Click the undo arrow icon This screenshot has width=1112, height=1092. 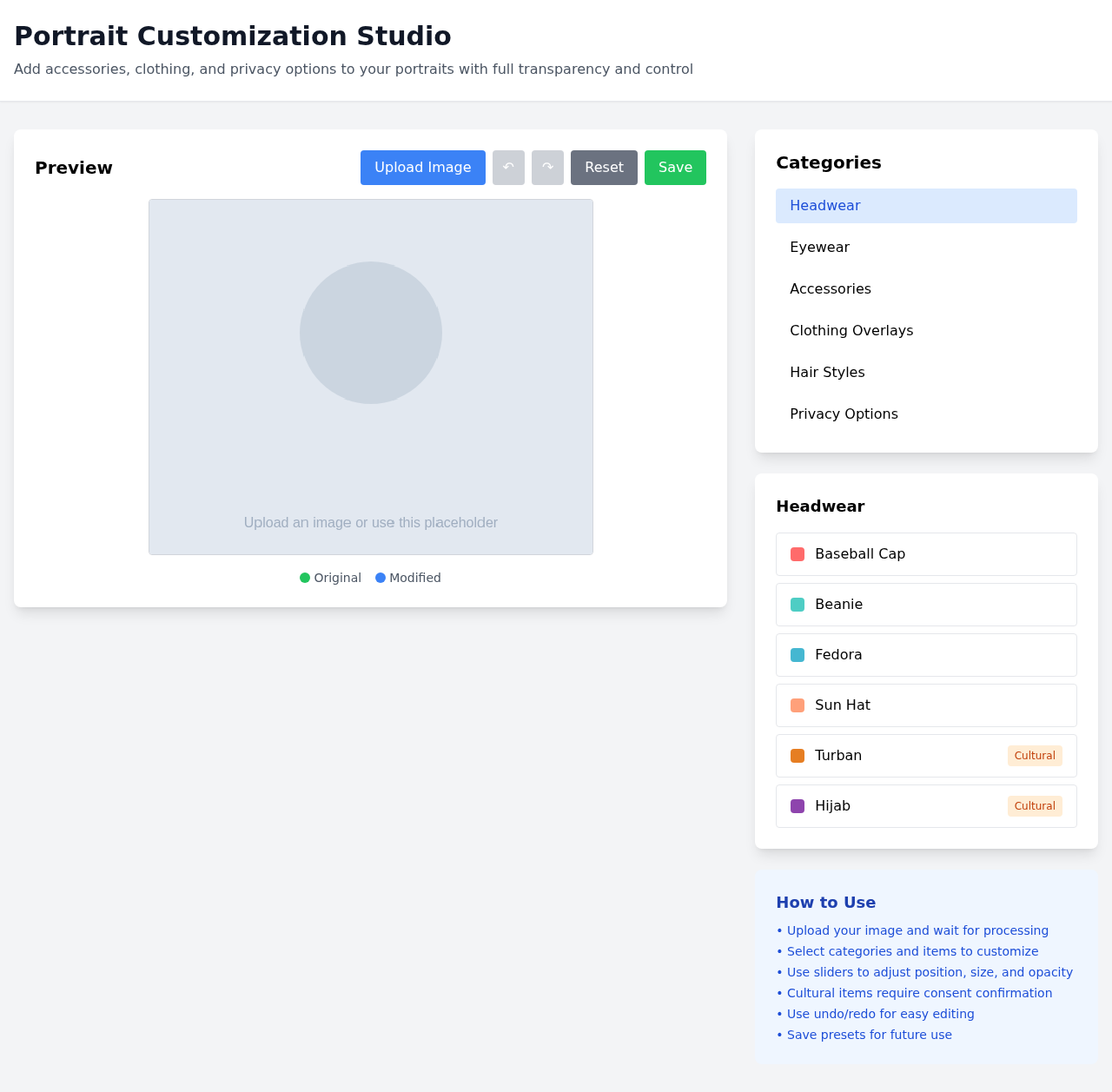[x=508, y=168]
